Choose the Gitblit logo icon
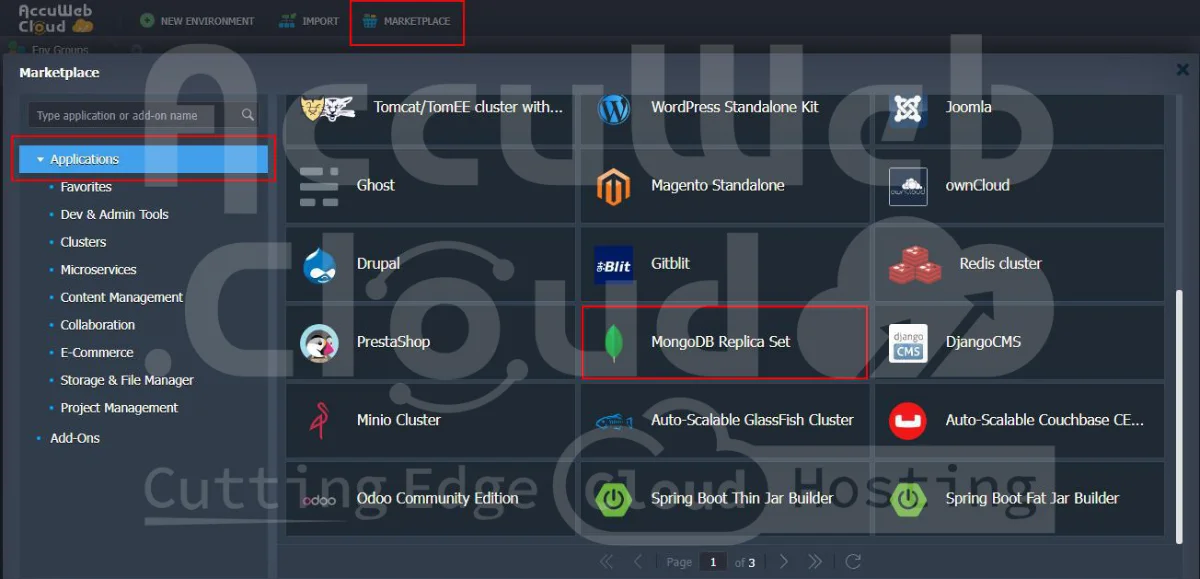Screen dimensions: 1200x579 pos(613,265)
